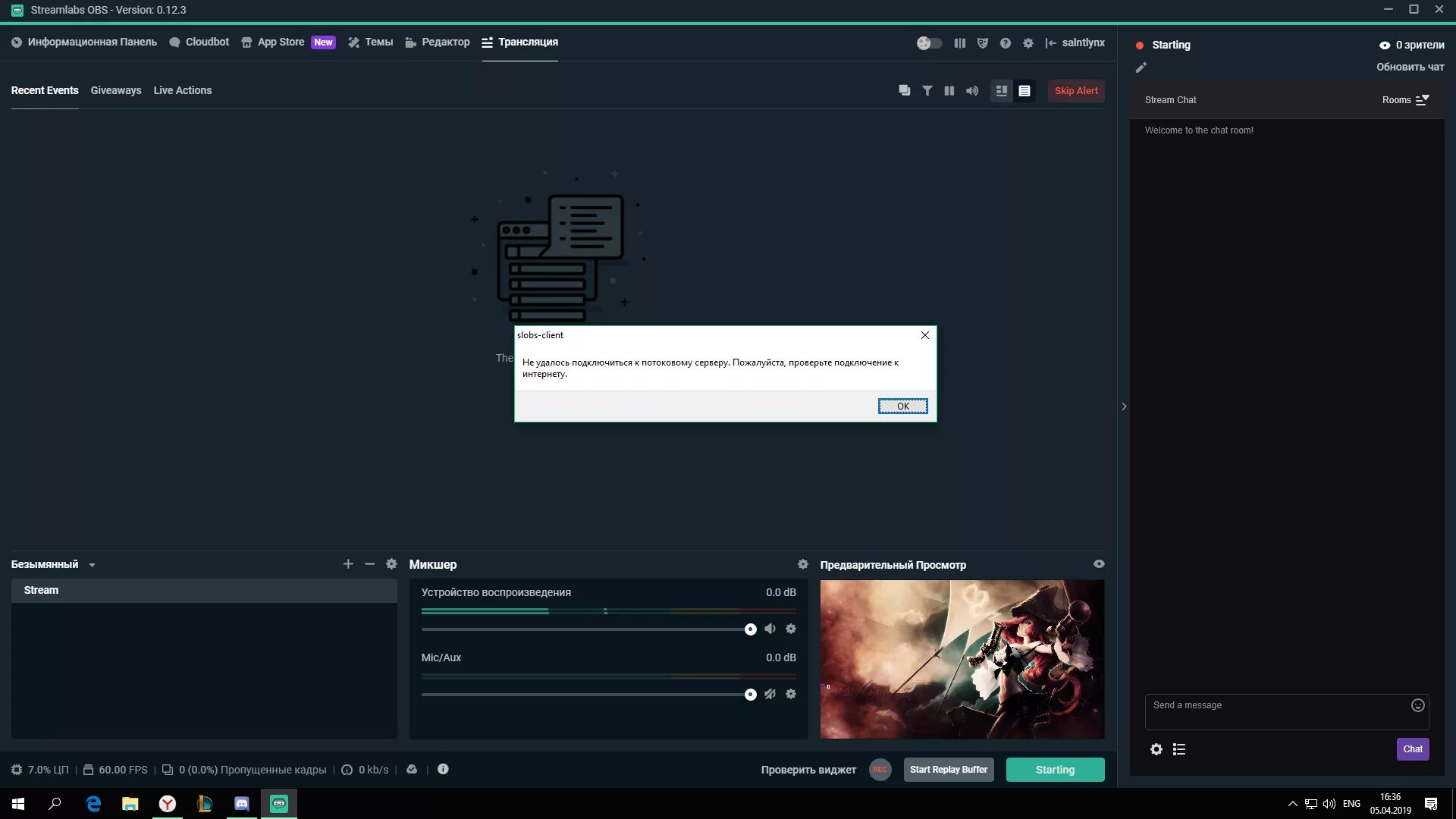Screen dimensions: 1456x819
Task: Toggle the volume layout grid icon
Action: click(1001, 90)
